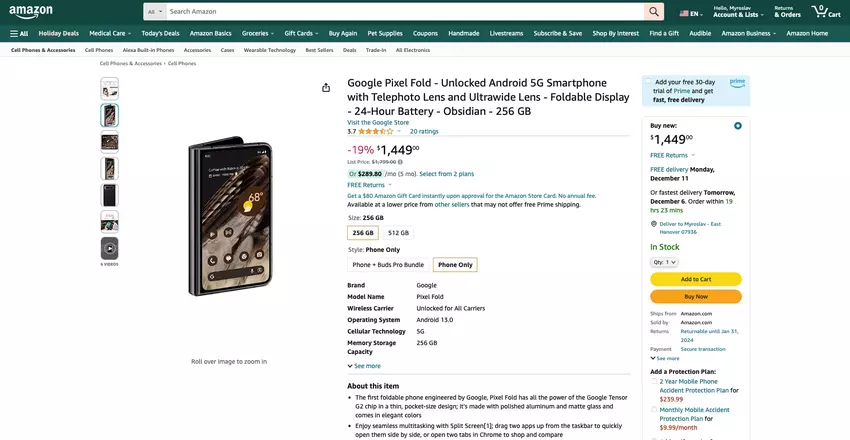The height and width of the screenshot is (440, 850).
Task: Click the search magnifier button
Action: [x=654, y=12]
